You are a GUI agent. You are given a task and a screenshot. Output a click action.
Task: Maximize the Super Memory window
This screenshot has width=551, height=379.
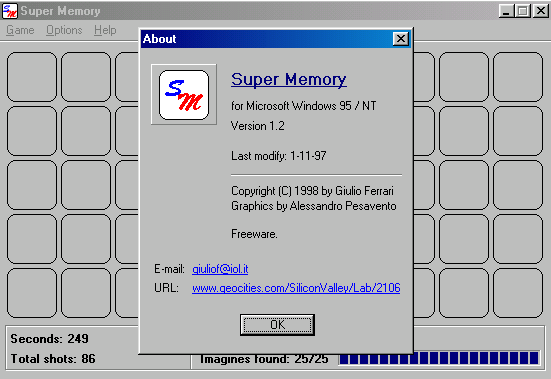[523, 11]
